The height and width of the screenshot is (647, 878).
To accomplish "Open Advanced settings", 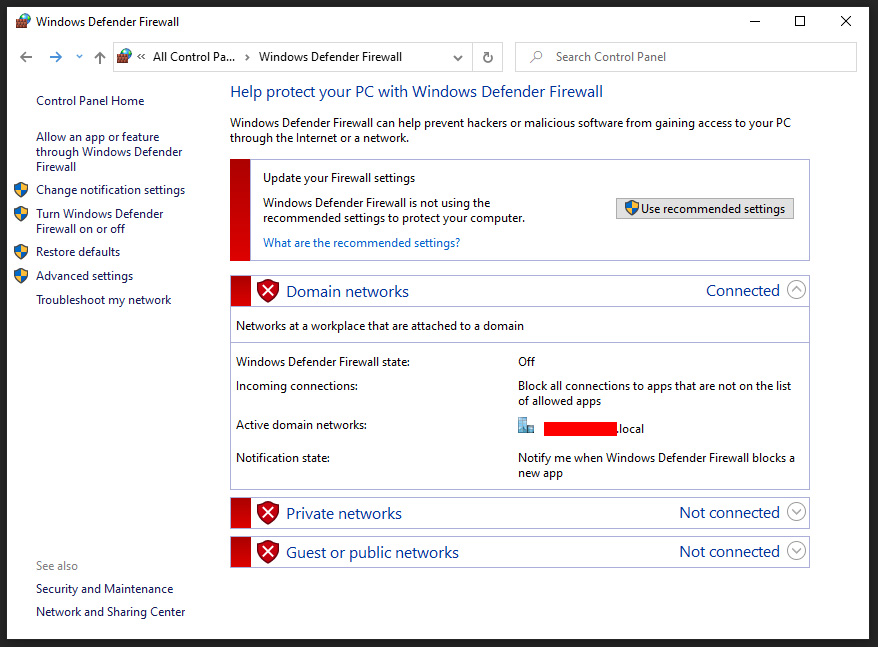I will pos(85,276).
